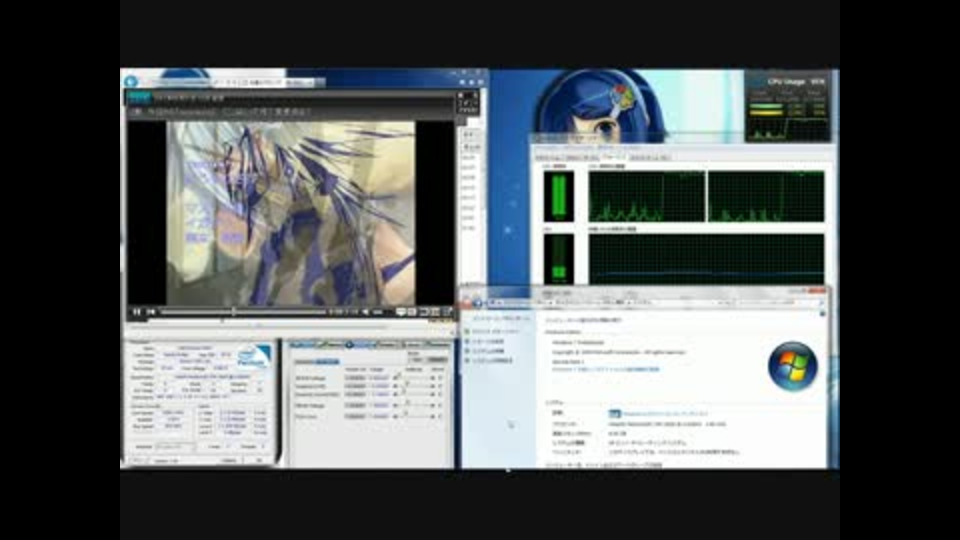Click the help icon in System window
Image resolution: width=960 pixels, height=540 pixels.
coord(822,313)
